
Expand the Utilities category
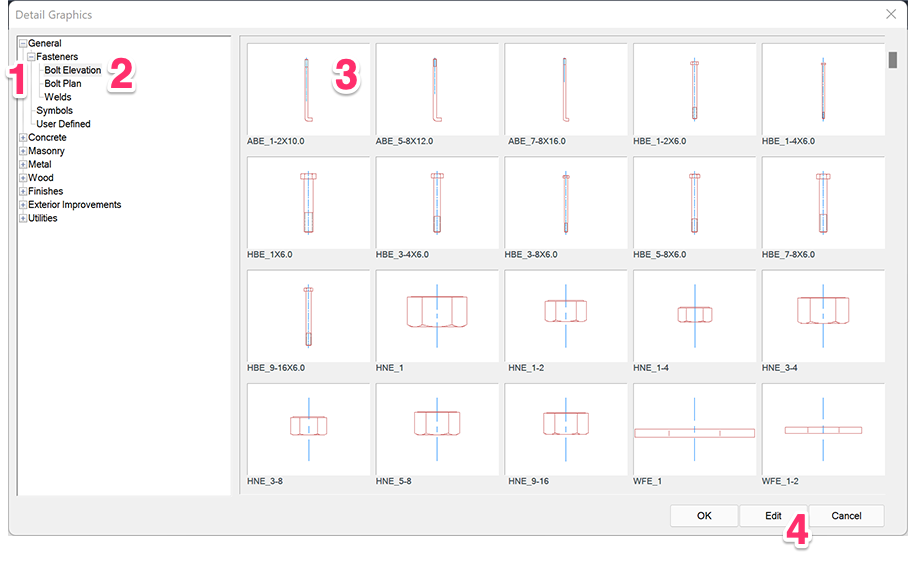tap(23, 218)
